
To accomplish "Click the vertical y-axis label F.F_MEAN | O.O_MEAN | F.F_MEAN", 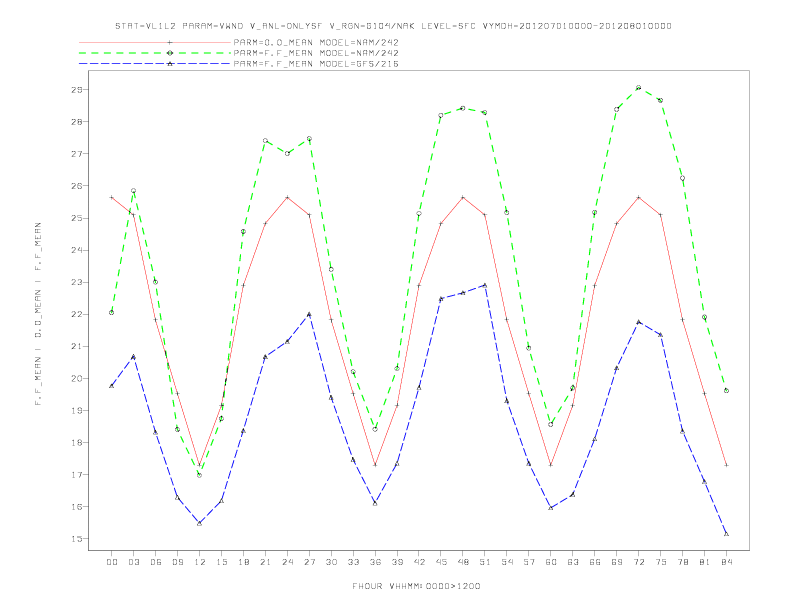I will point(38,314).
